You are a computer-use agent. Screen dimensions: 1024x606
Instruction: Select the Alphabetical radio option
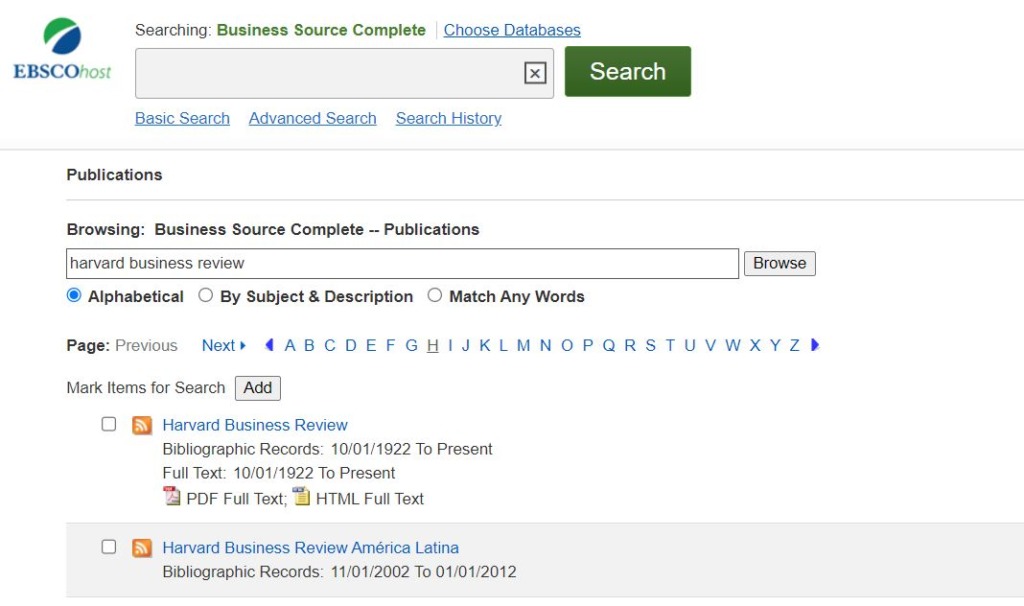click(74, 296)
